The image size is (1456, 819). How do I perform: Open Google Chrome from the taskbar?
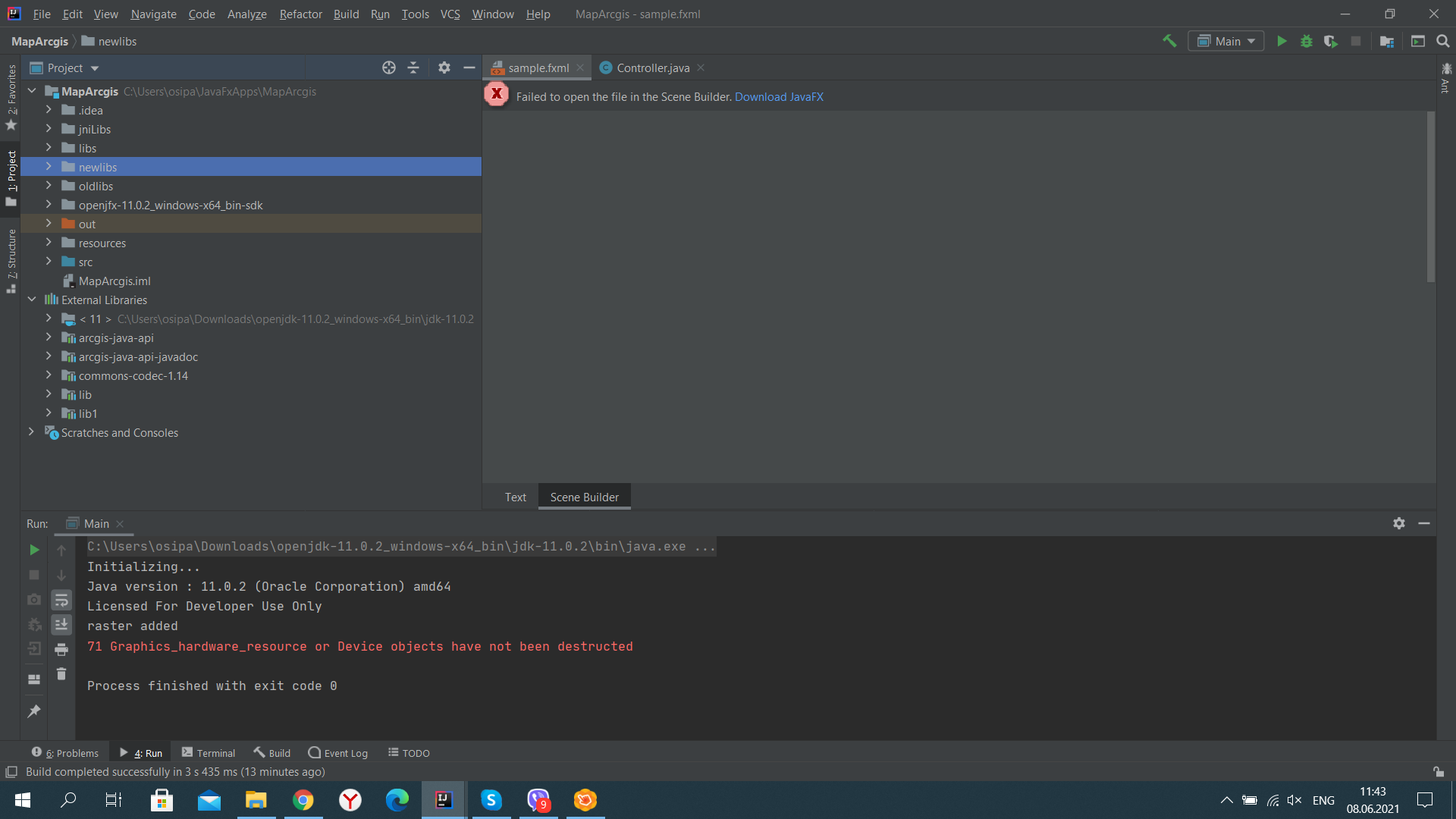[303, 800]
